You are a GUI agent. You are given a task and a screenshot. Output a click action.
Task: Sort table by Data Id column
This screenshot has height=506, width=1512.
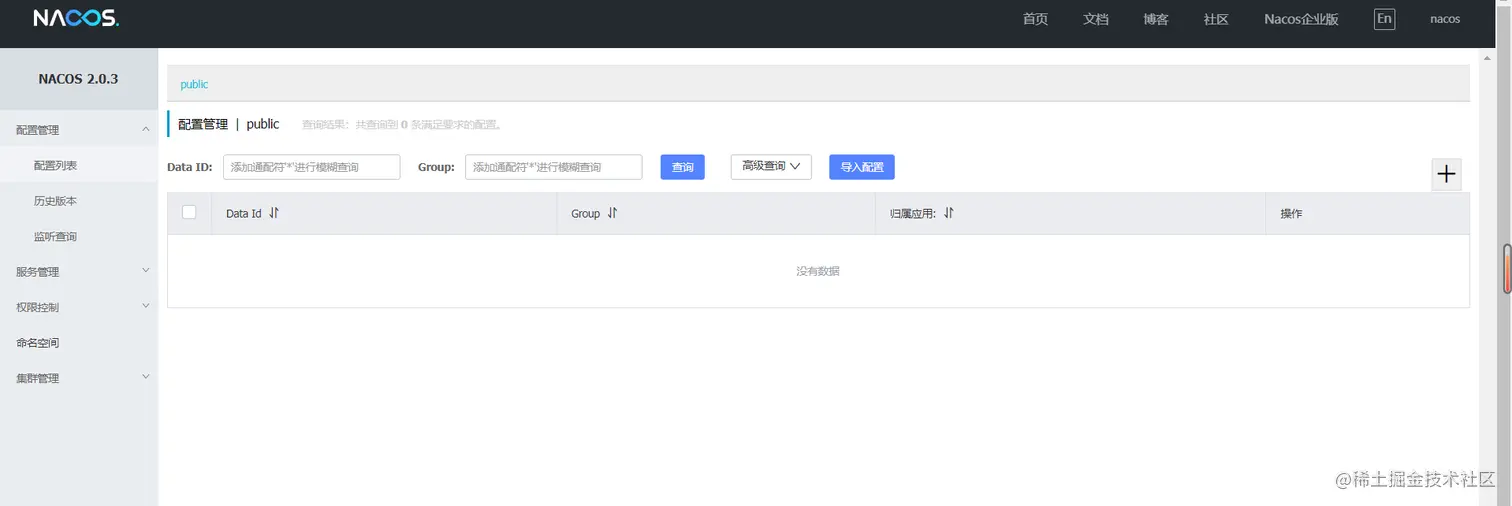pyautogui.click(x=274, y=213)
